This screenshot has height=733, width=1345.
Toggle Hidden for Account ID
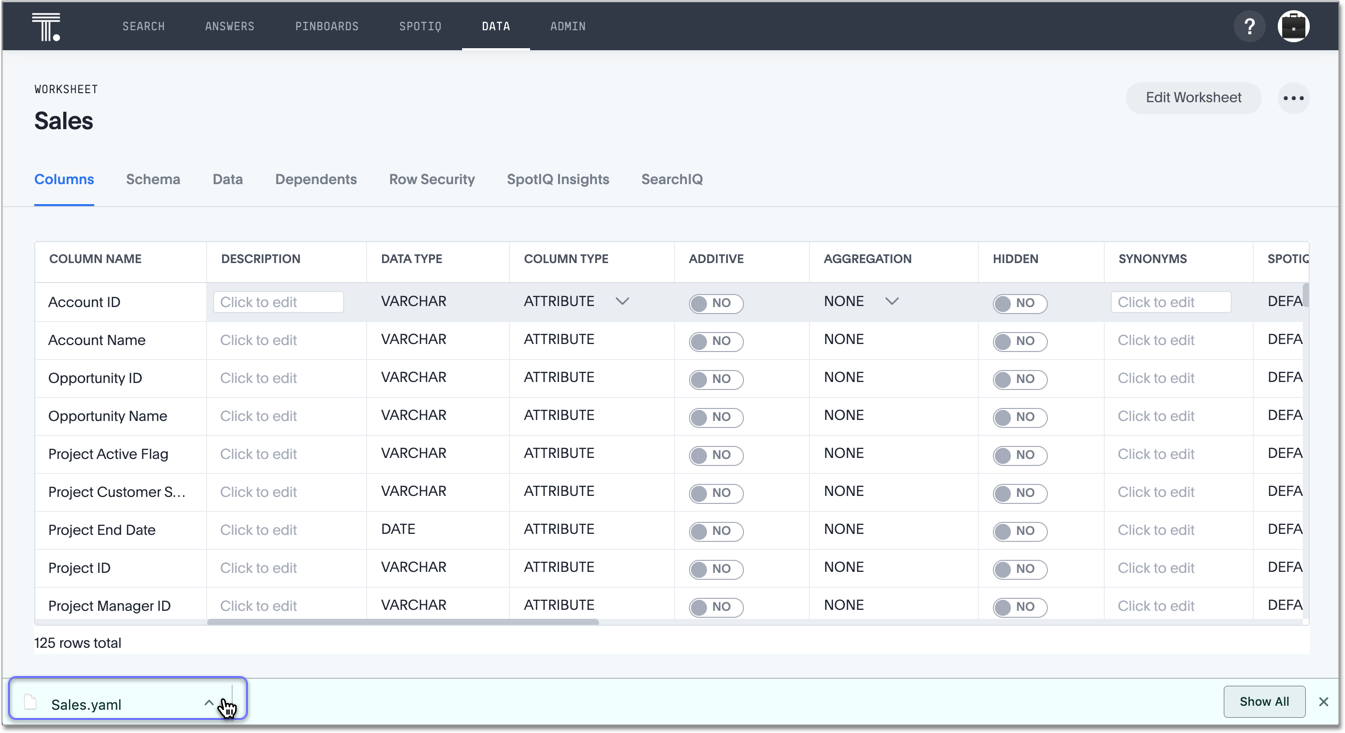pos(1020,303)
